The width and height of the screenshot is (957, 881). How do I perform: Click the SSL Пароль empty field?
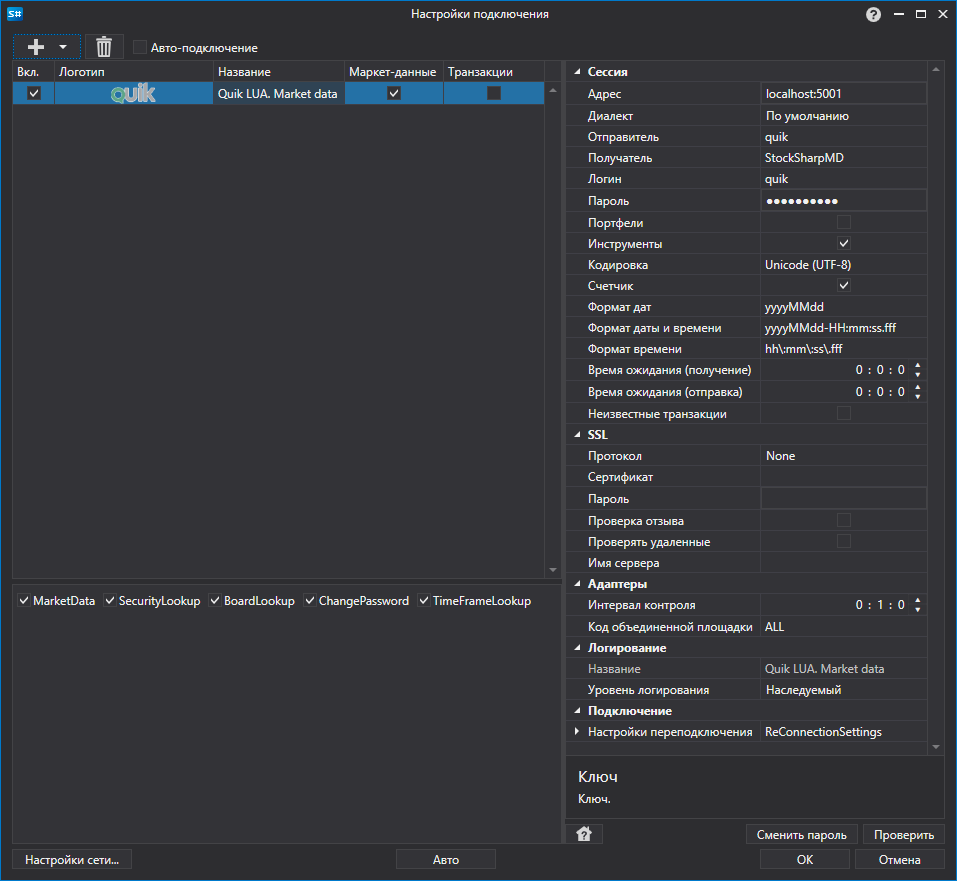[843, 498]
